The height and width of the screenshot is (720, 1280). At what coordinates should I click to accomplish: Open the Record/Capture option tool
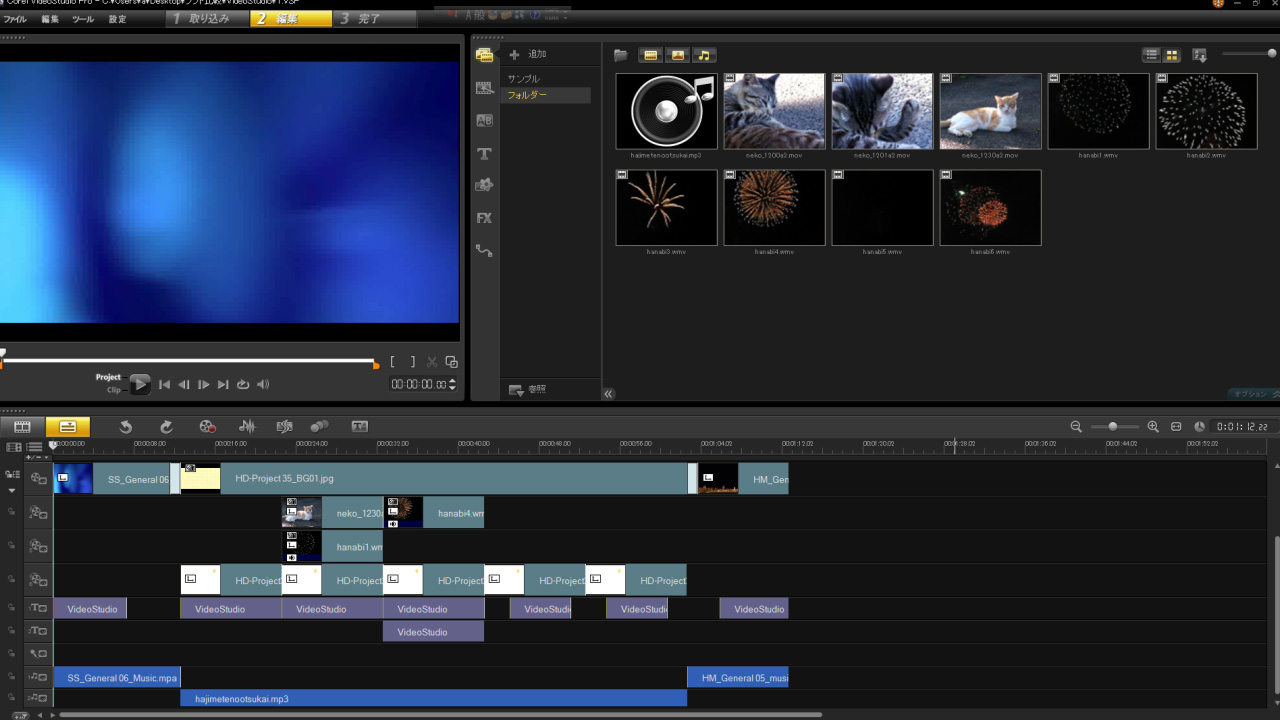coord(207,427)
